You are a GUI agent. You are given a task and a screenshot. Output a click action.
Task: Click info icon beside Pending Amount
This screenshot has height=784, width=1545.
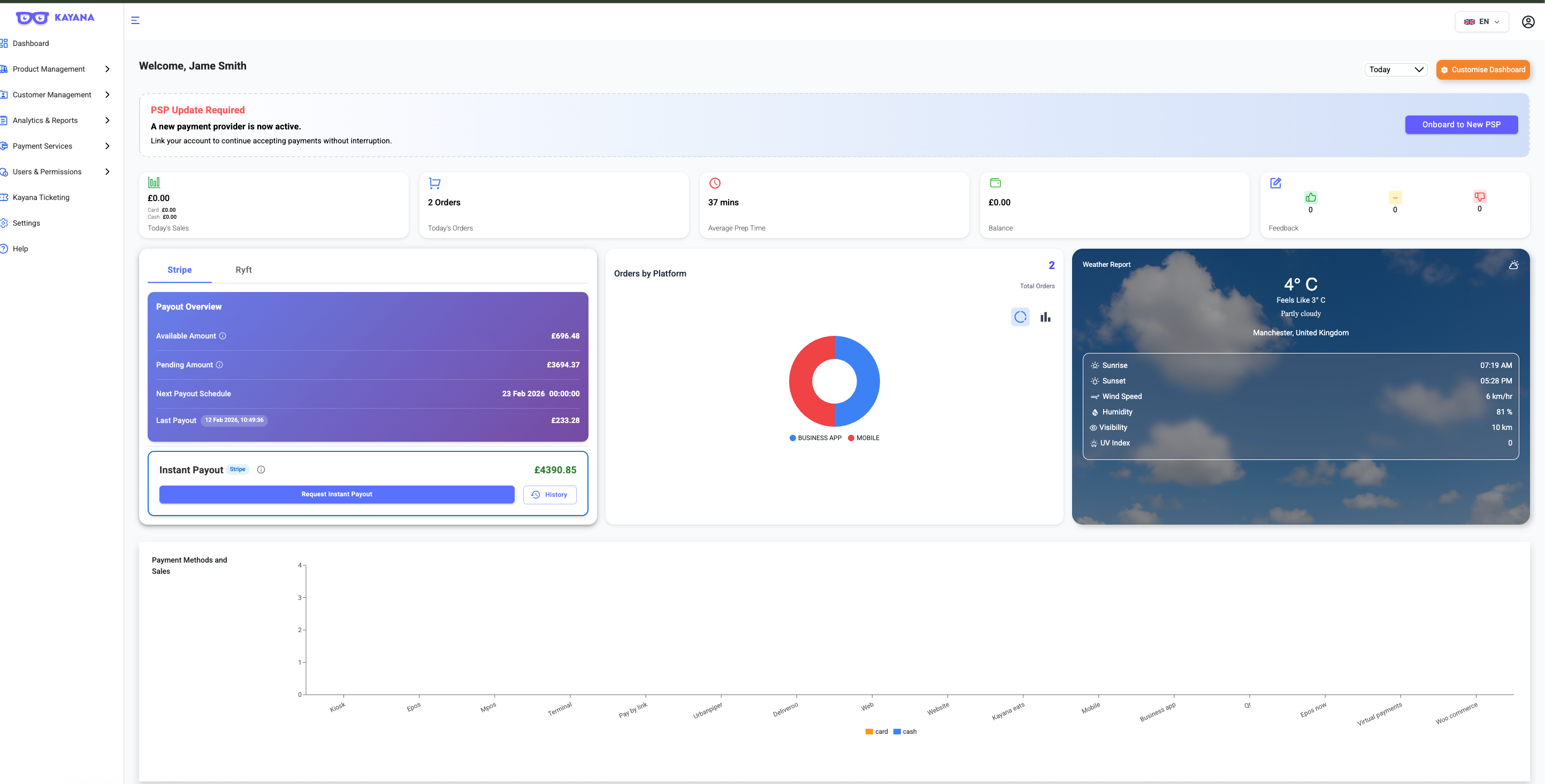219,364
